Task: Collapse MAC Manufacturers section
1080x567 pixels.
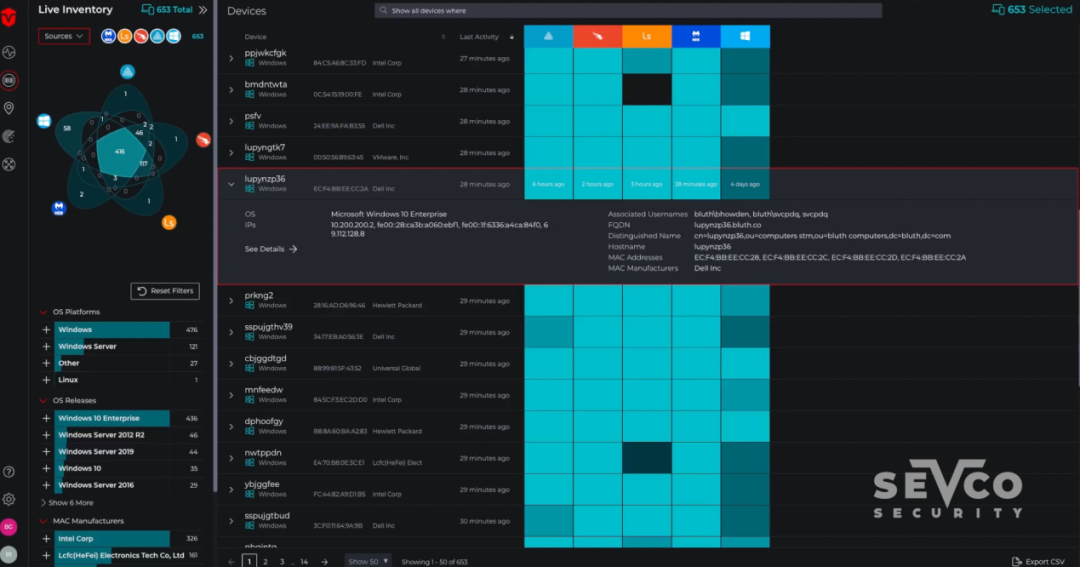Action: [x=43, y=521]
